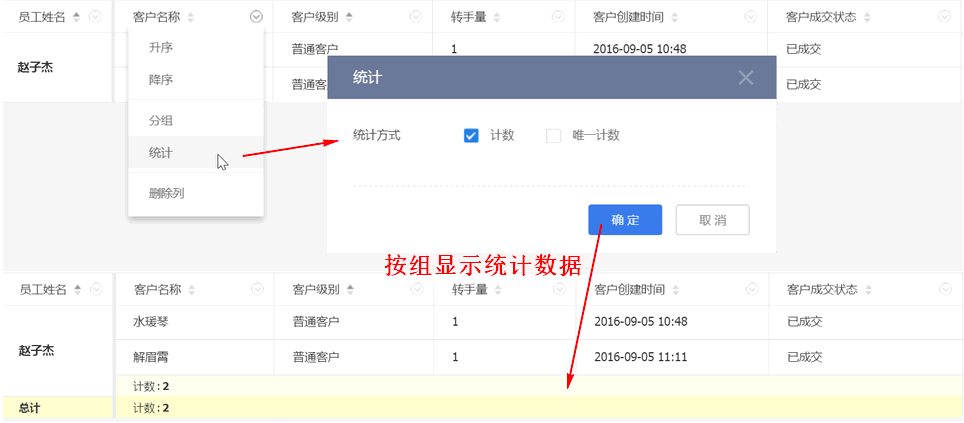Click 已成交 in the 水瑗琴 row
Screen dimensions: 964x423
(805, 322)
